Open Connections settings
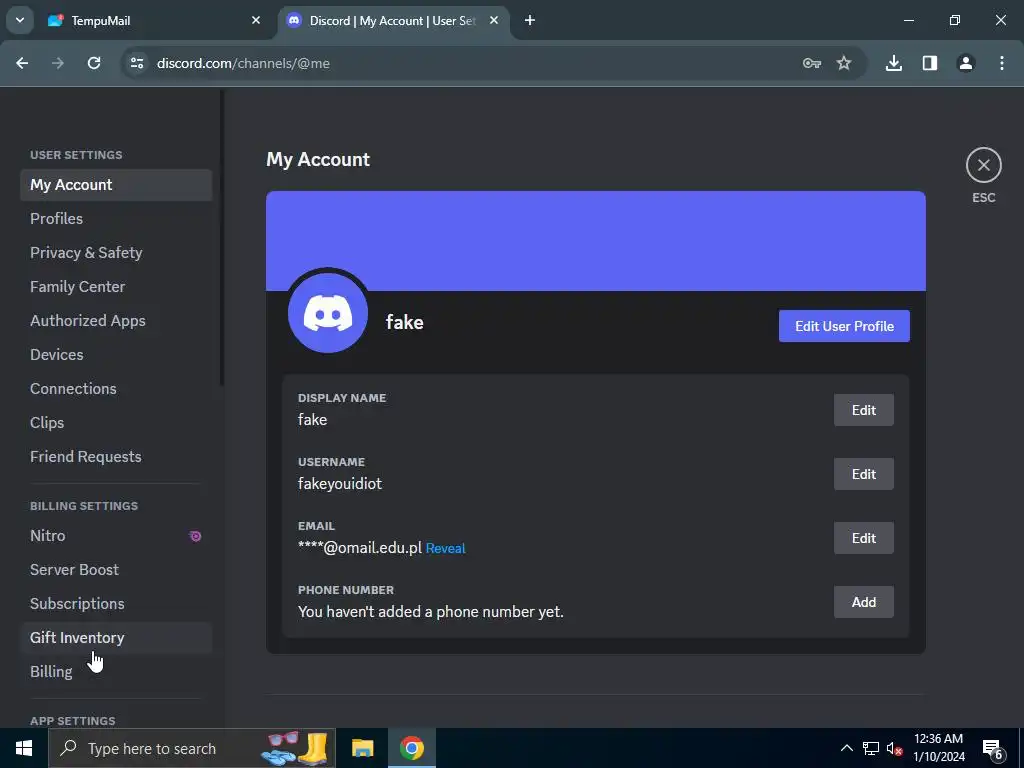The width and height of the screenshot is (1024, 768). [x=116, y=389]
